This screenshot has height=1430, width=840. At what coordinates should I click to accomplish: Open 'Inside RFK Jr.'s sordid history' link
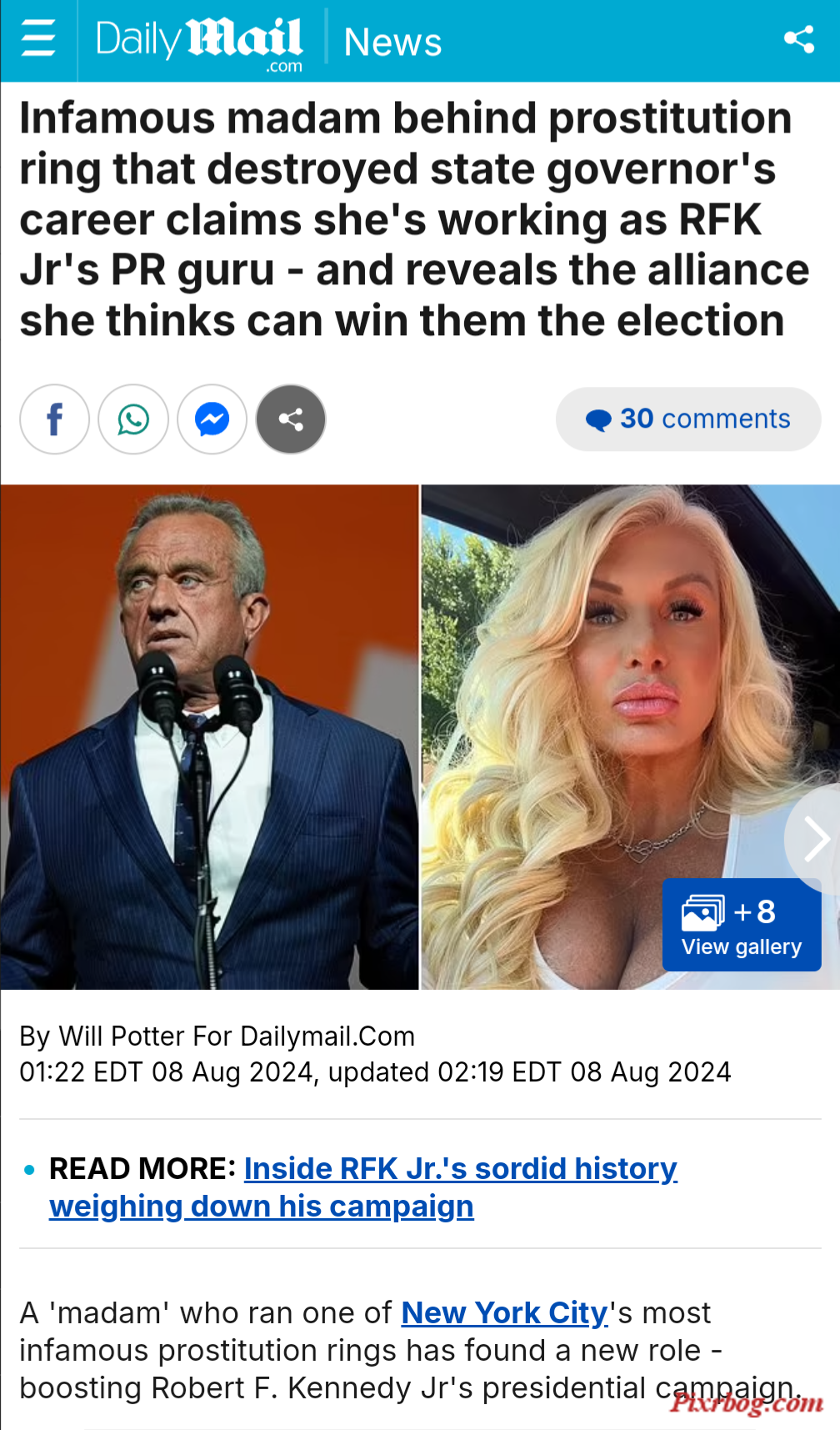(363, 1187)
